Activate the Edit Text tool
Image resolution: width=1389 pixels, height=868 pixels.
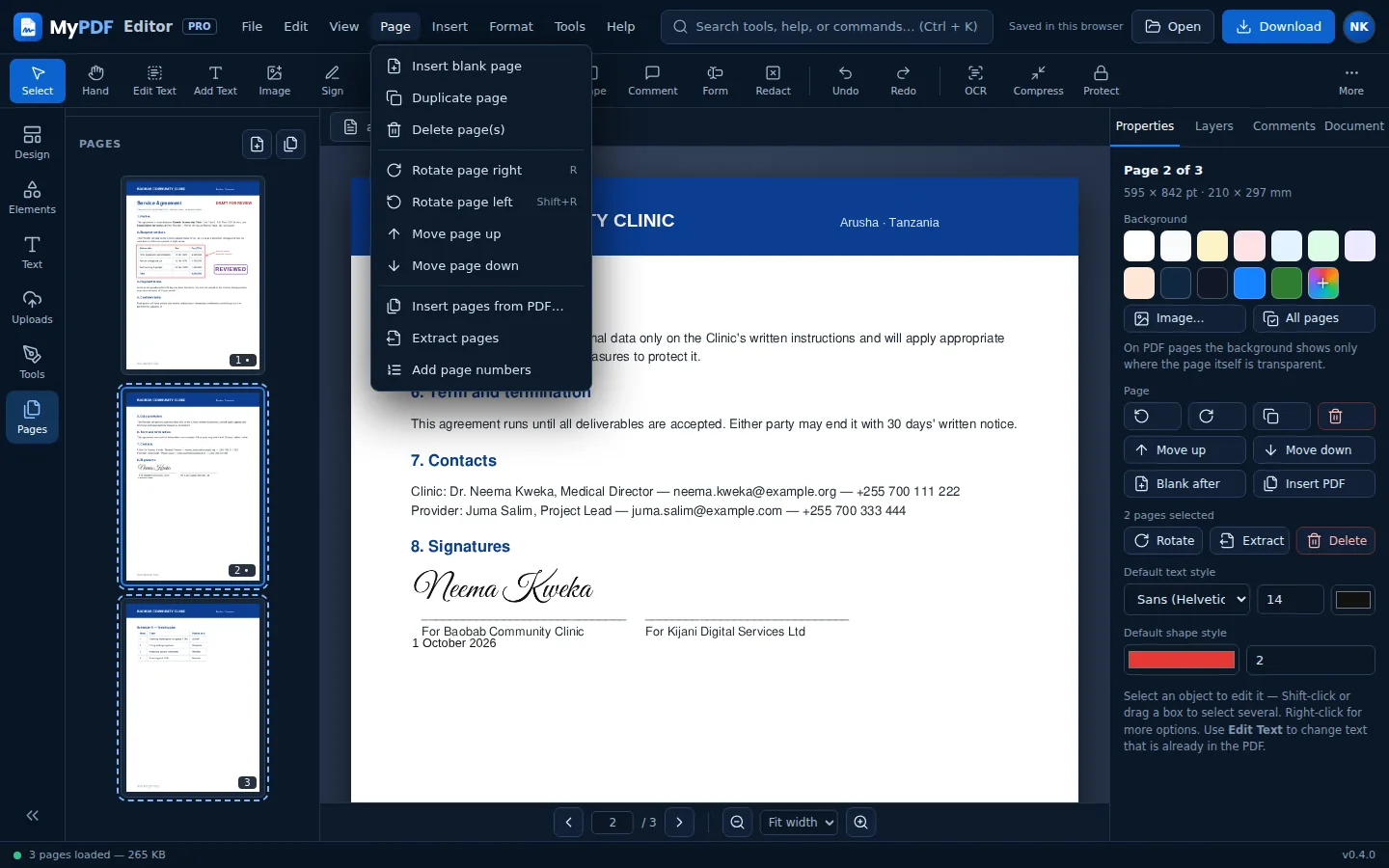154,80
